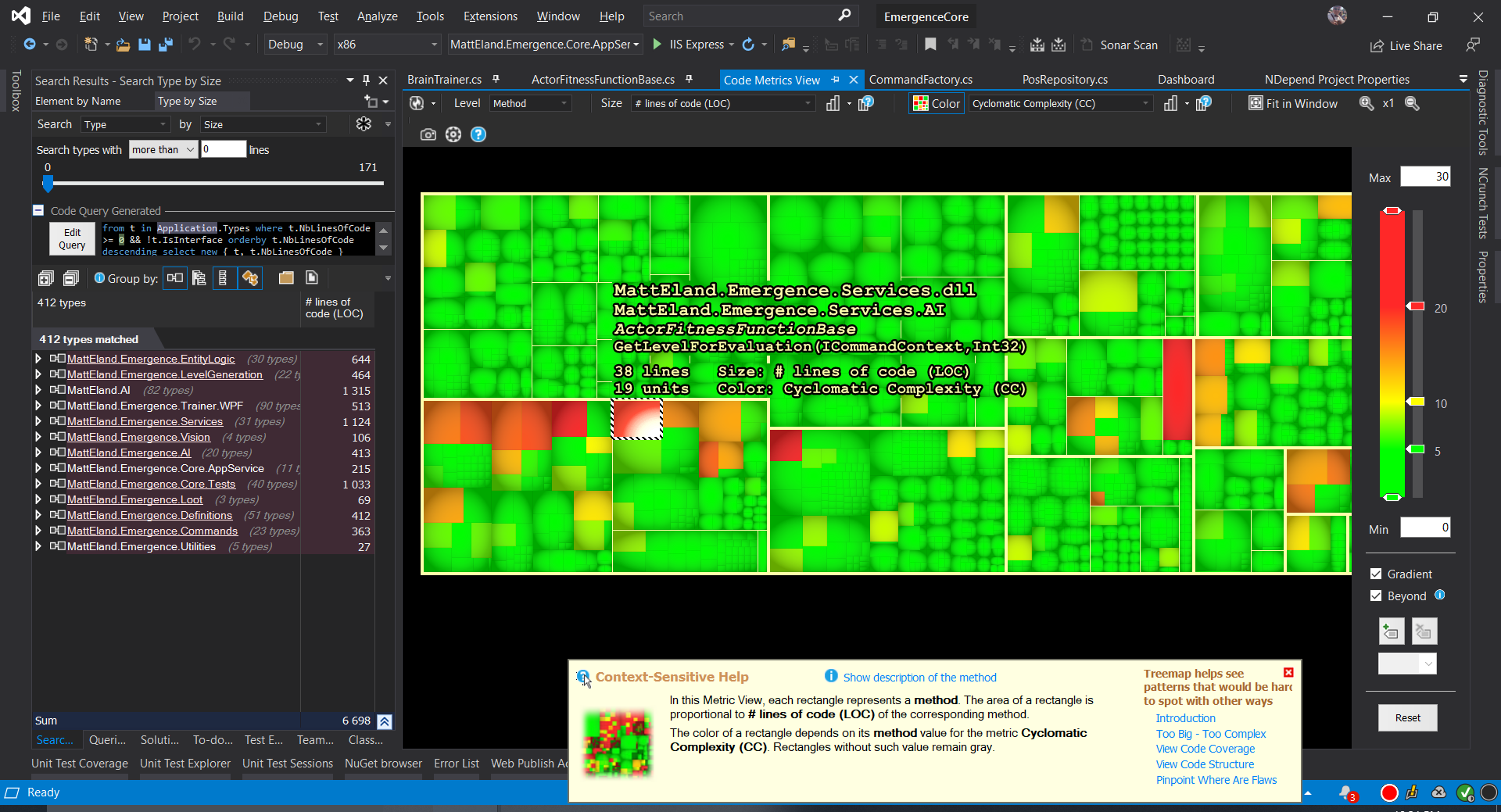The width and height of the screenshot is (1501, 812).
Task: Expand the MattEland.Emergence.Services tree node
Action: click(x=38, y=421)
